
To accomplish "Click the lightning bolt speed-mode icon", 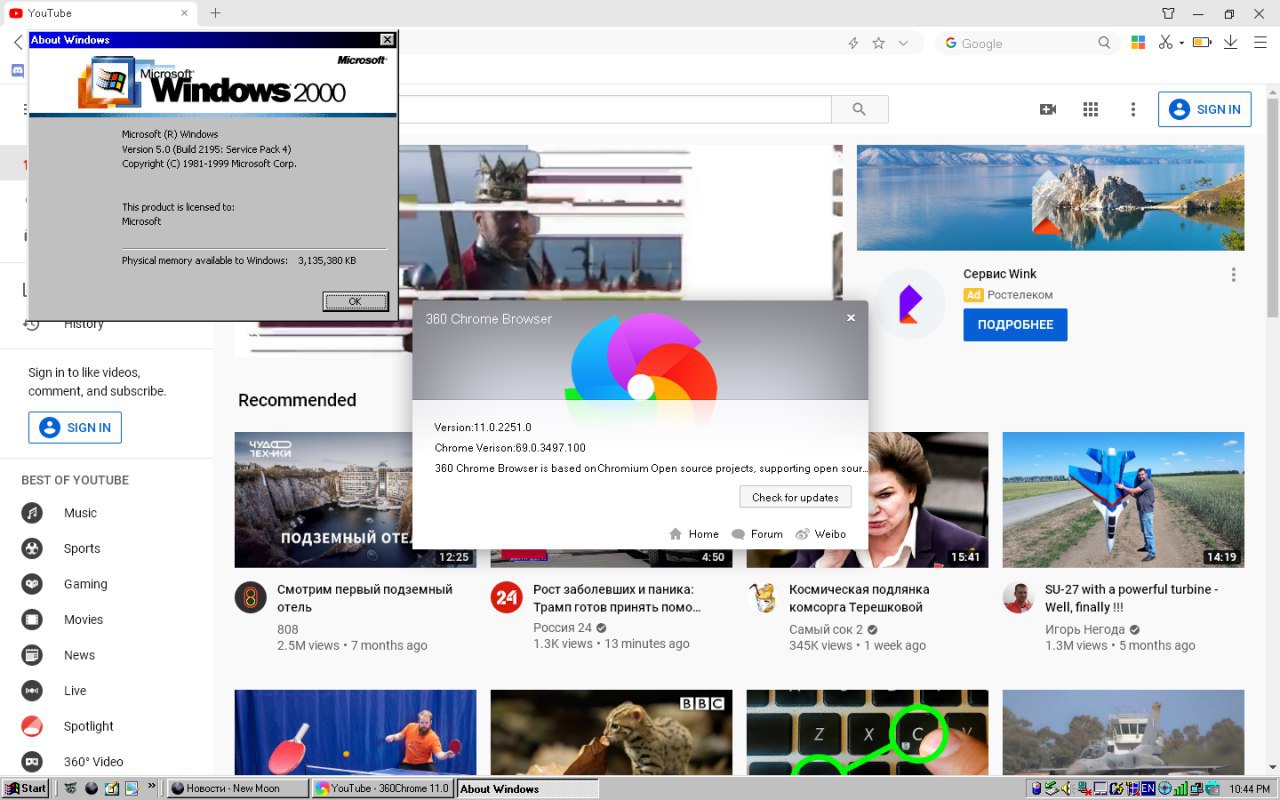I will [853, 43].
